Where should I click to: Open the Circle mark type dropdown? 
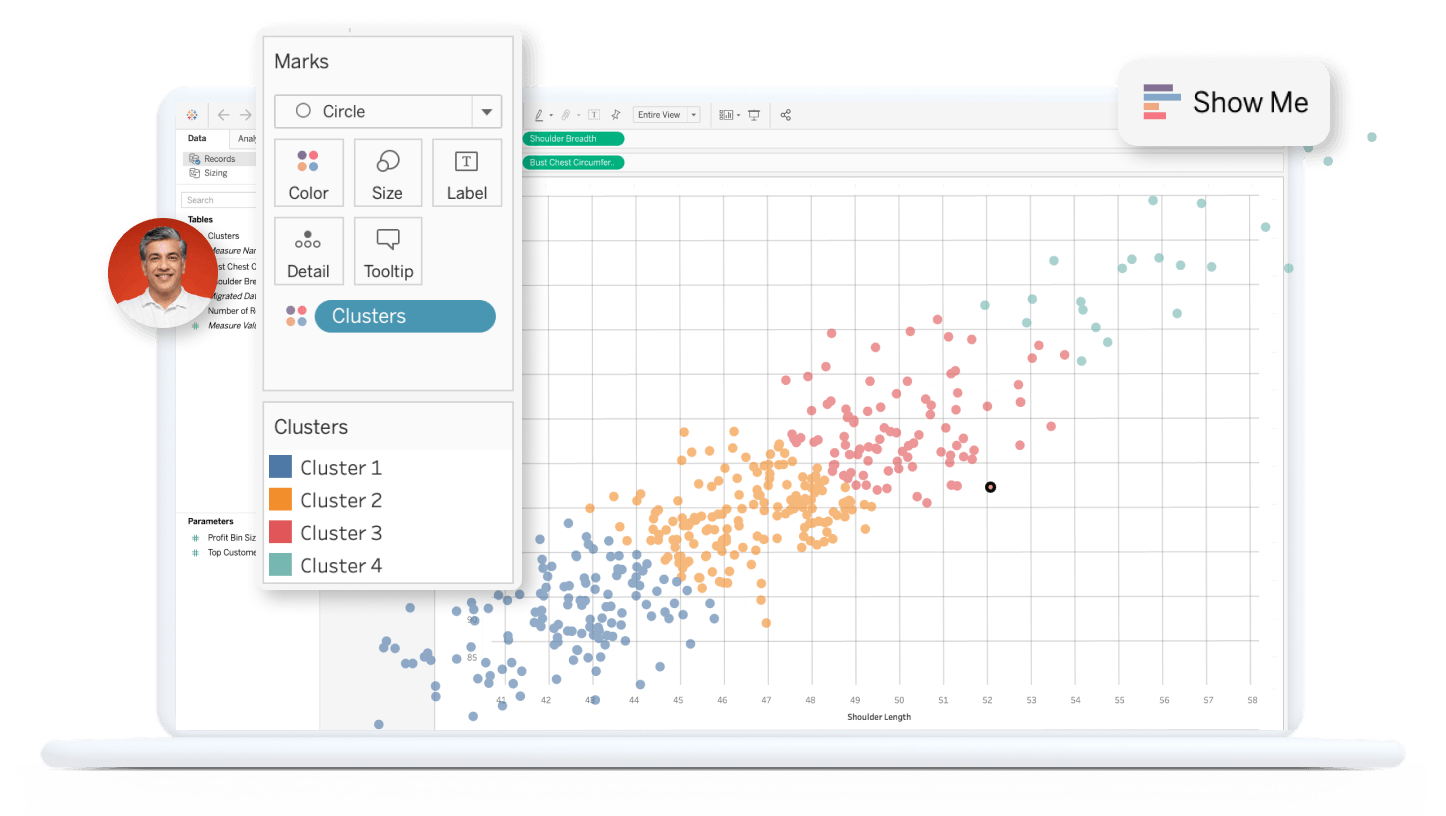486,111
